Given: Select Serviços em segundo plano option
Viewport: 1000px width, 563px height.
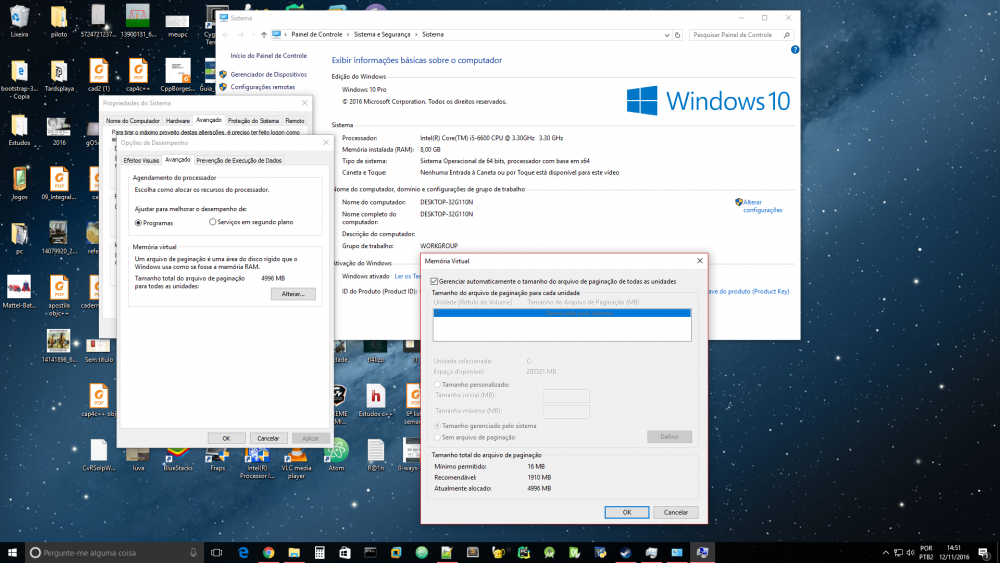Looking at the screenshot, I should pyautogui.click(x=213, y=222).
